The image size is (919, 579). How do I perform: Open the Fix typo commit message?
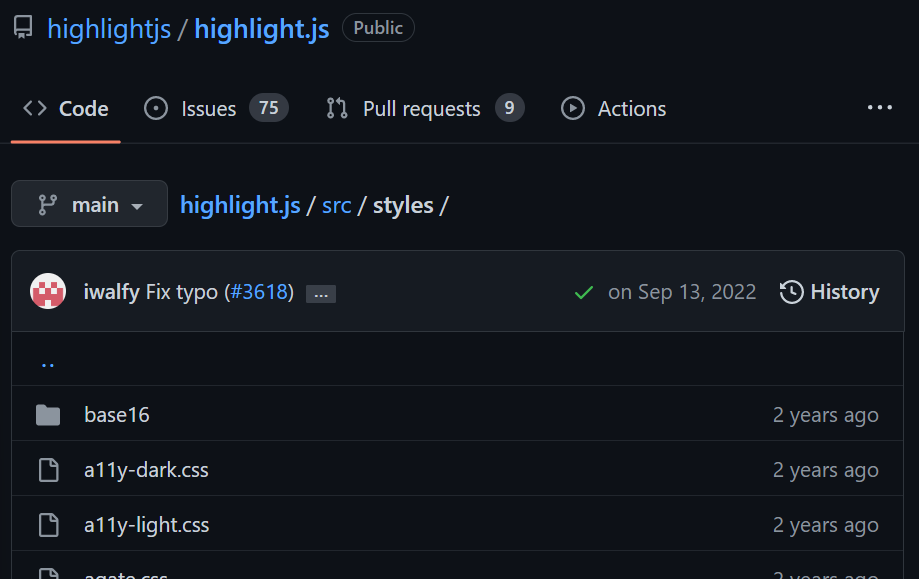182,292
